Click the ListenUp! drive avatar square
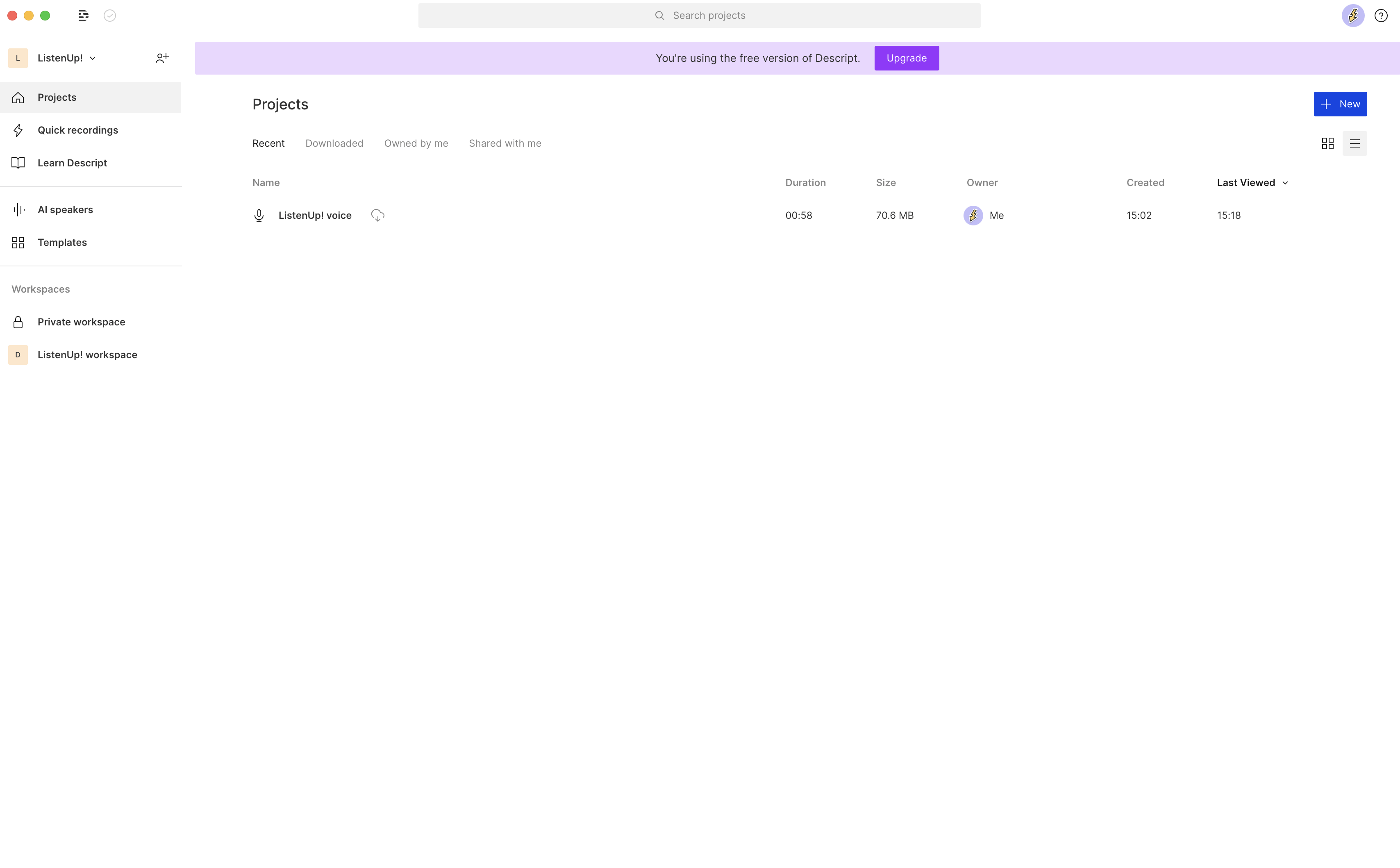The width and height of the screenshot is (1400, 868). coord(18,58)
